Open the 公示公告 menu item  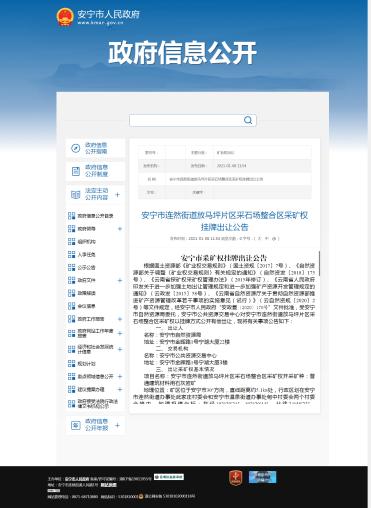(x=86, y=268)
